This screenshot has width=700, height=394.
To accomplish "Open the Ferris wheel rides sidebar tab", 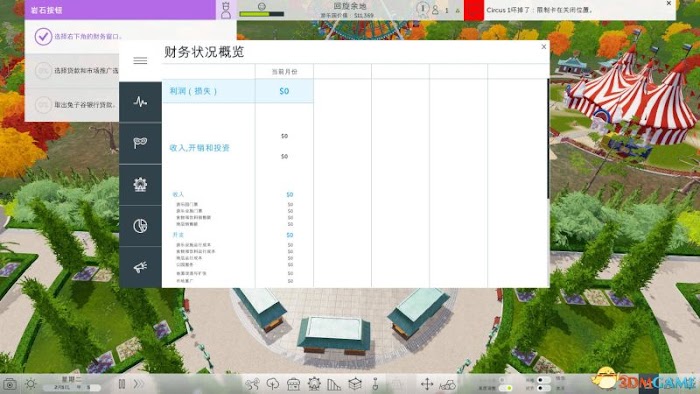I will pyautogui.click(x=140, y=184).
